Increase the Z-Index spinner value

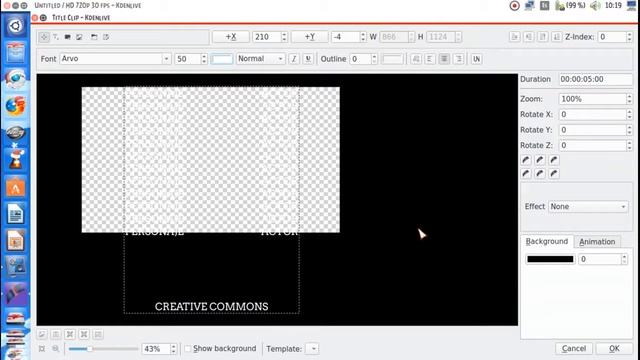[x=629, y=34]
